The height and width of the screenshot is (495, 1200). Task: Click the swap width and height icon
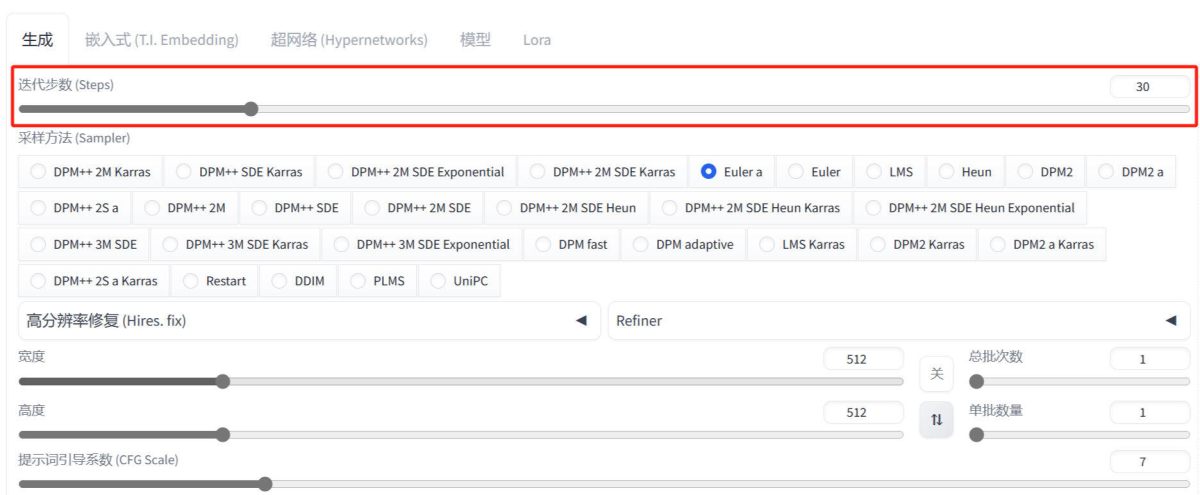tap(936, 420)
